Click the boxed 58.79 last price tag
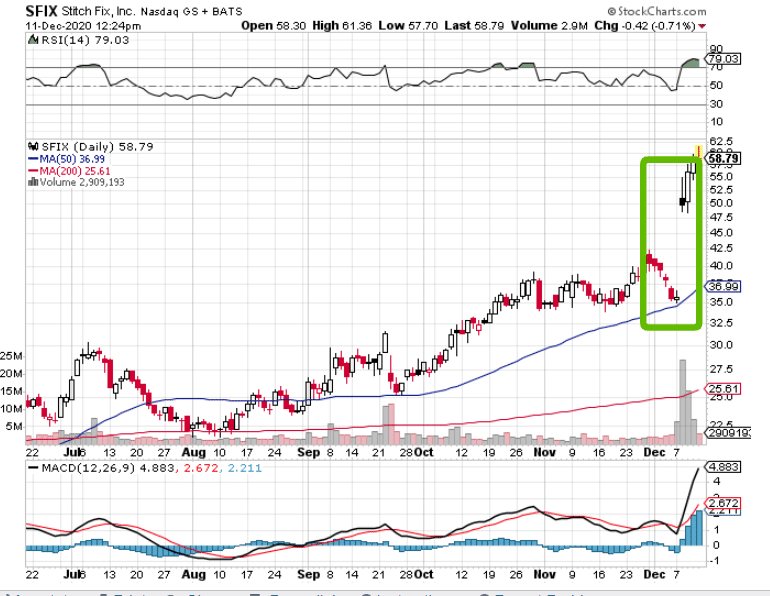Image resolution: width=770 pixels, height=596 pixels. coord(723,159)
